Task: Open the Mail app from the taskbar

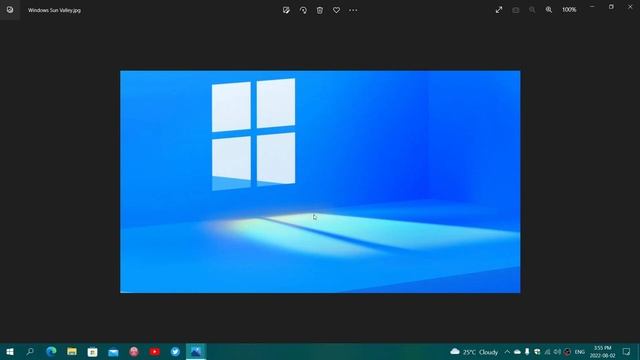Action: click(113, 351)
